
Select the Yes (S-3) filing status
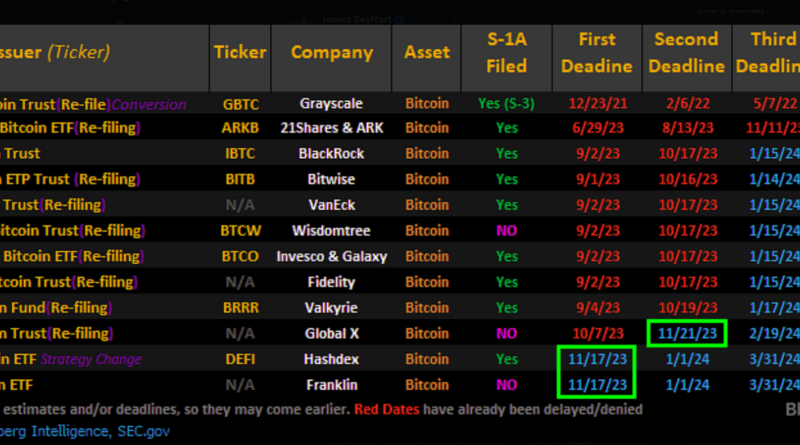click(x=506, y=103)
